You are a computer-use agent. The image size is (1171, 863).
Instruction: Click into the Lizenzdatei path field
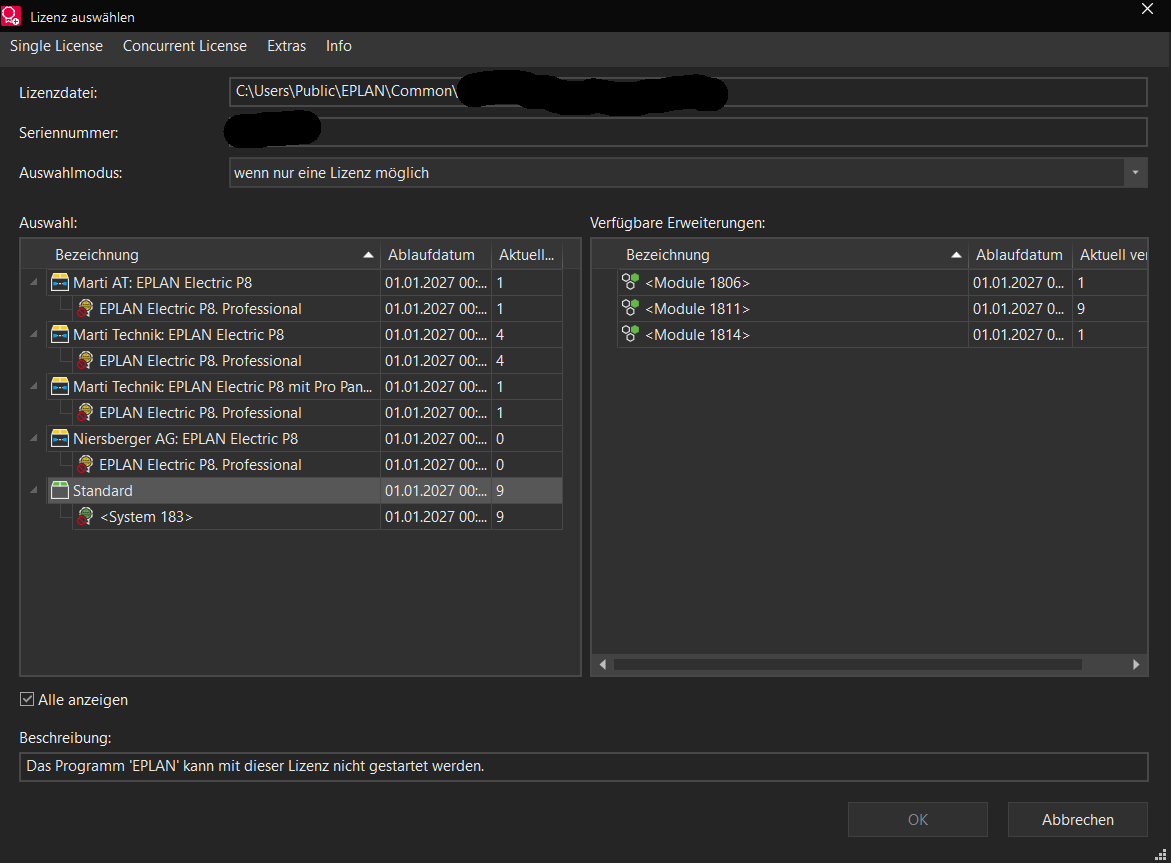click(x=688, y=92)
